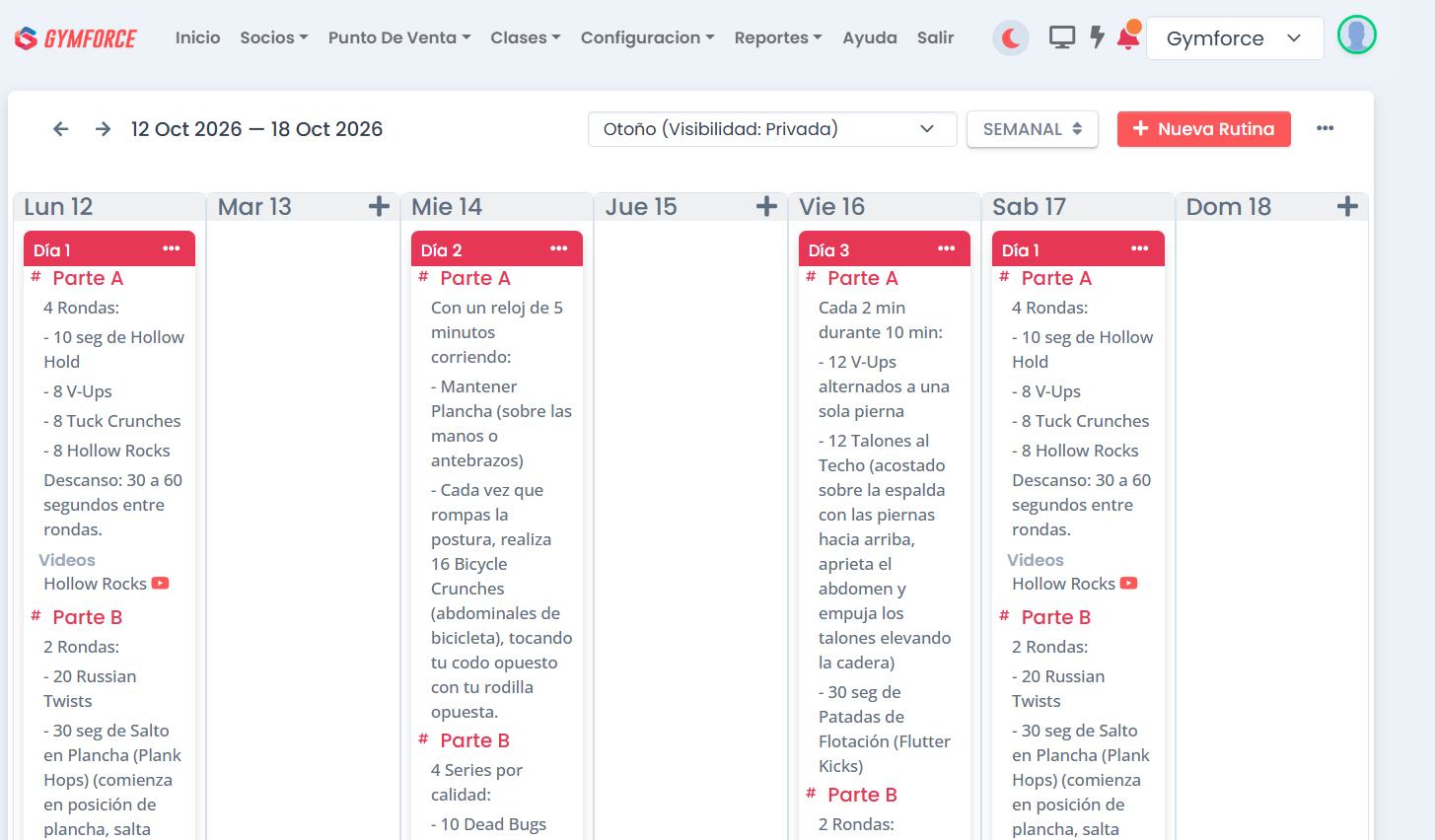The image size is (1435, 840).
Task: Change the SEMANAL view selector
Action: click(1033, 129)
